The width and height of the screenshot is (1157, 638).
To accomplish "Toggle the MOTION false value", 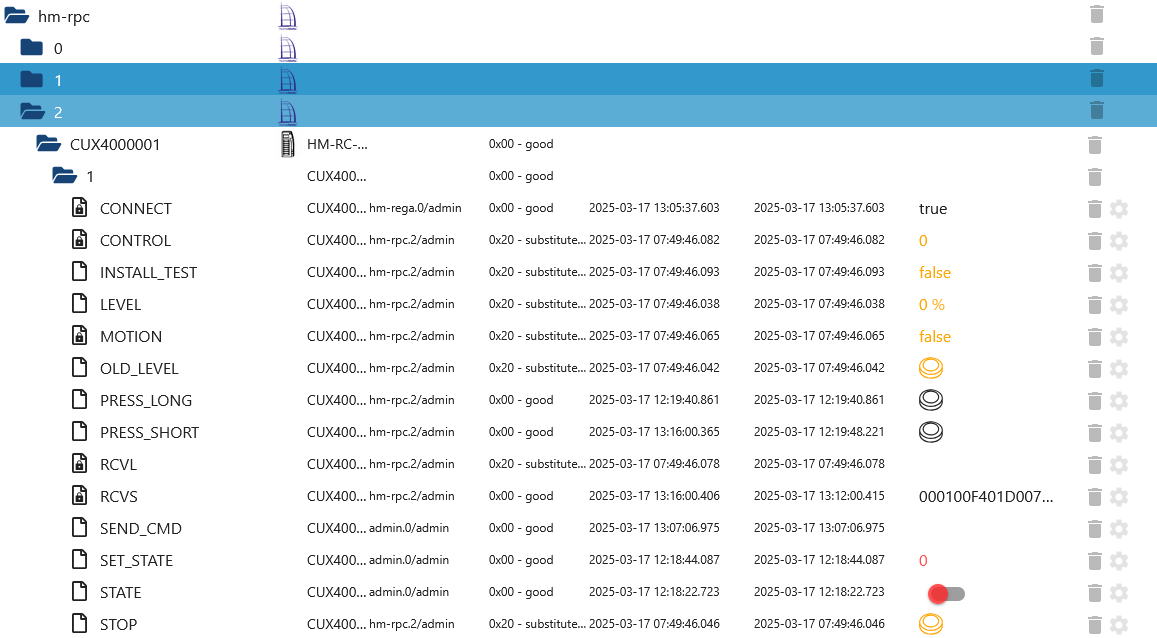I will (935, 336).
